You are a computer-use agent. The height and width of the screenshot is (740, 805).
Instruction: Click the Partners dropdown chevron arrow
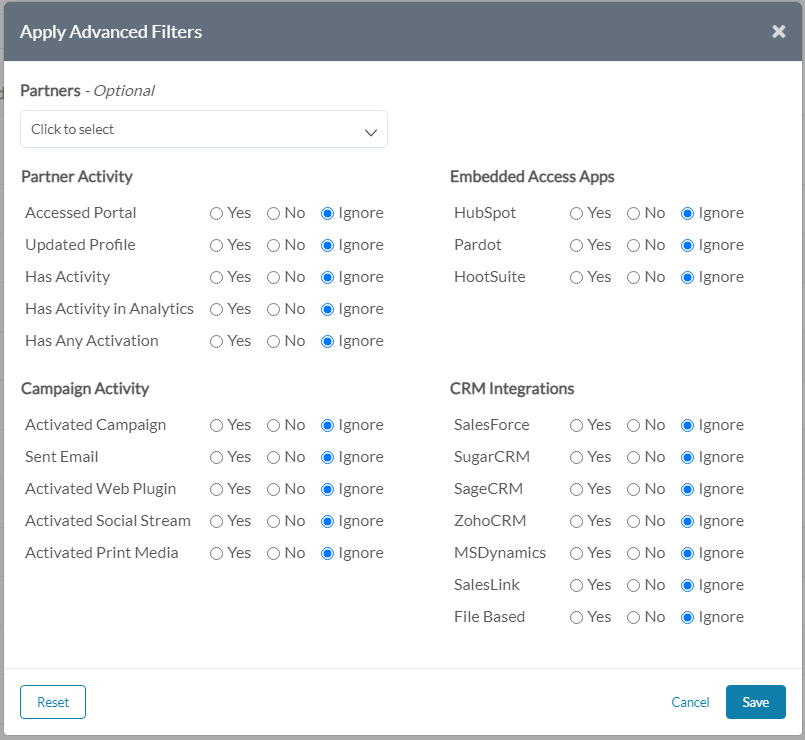tap(370, 129)
